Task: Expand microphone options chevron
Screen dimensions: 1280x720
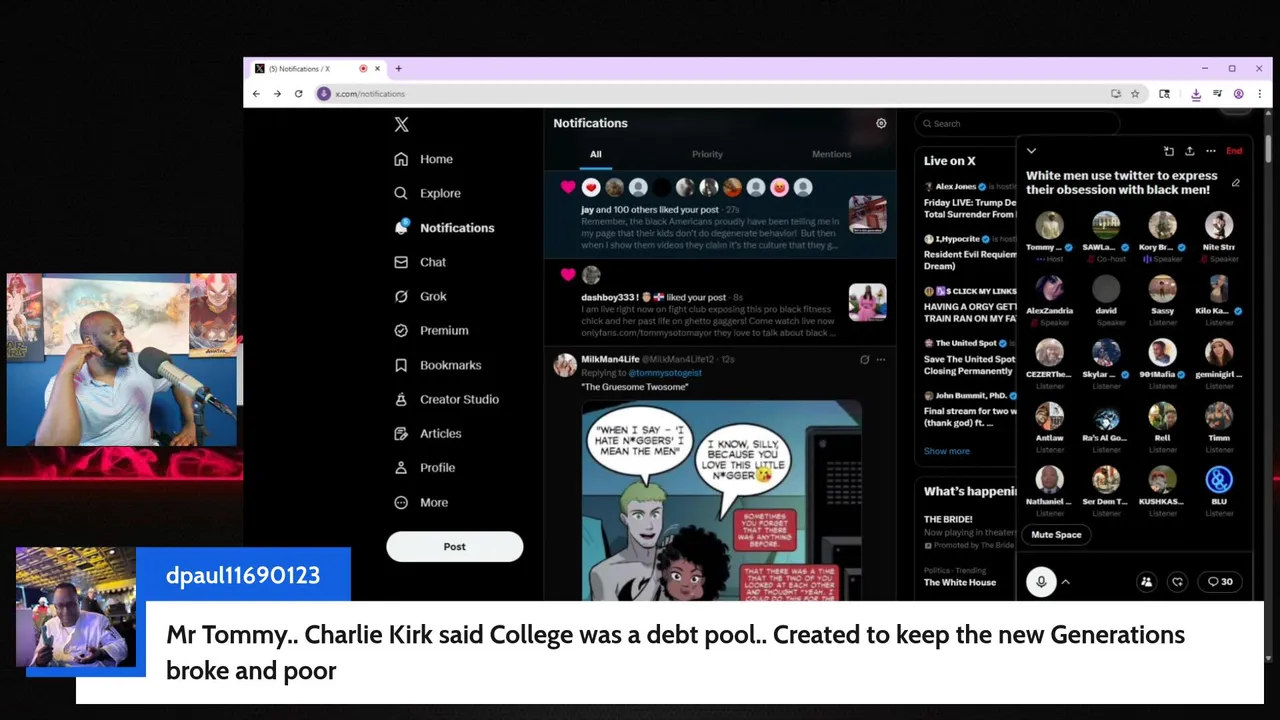Action: pos(1065,581)
